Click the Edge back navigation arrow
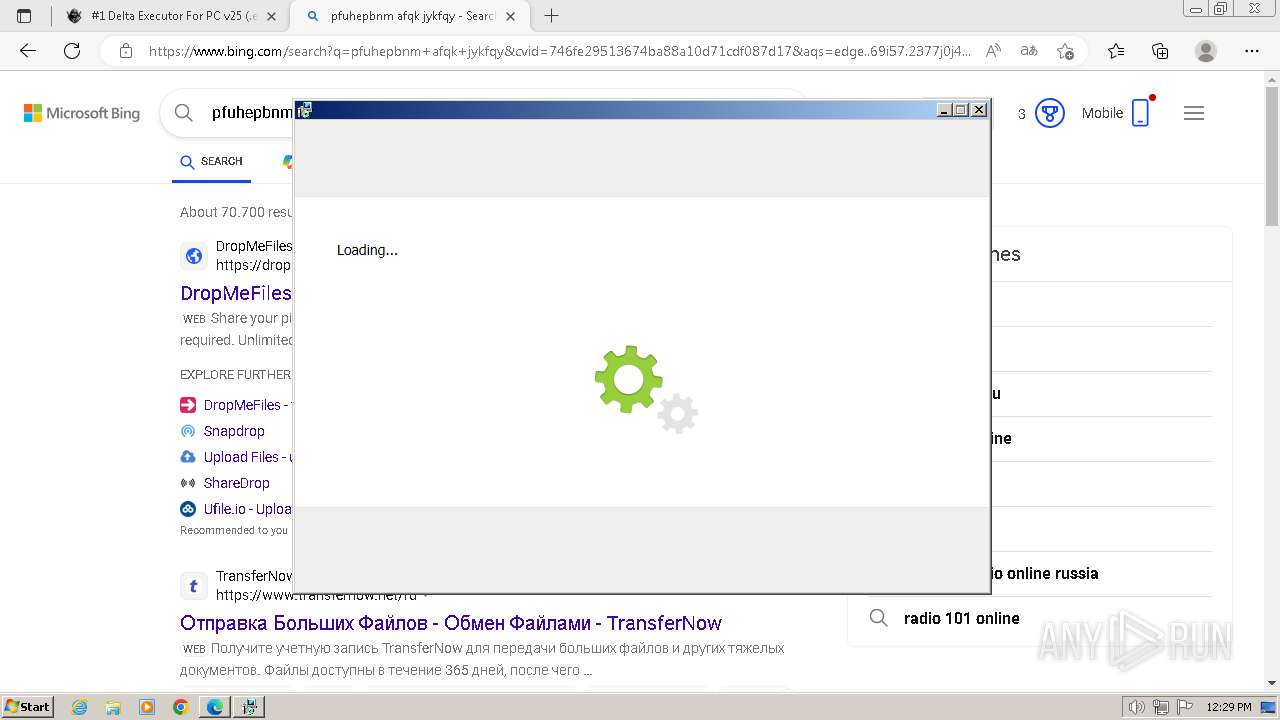This screenshot has width=1280, height=720. [x=28, y=51]
